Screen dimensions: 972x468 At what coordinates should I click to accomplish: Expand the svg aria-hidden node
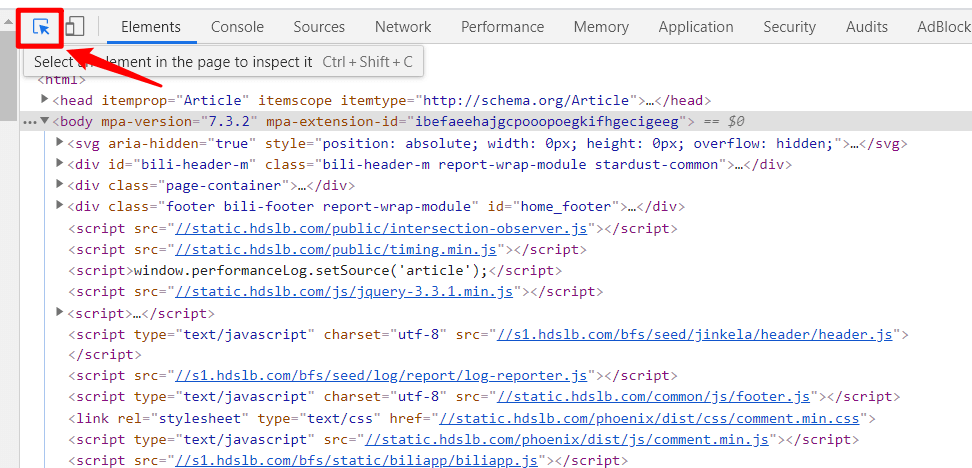(x=60, y=143)
